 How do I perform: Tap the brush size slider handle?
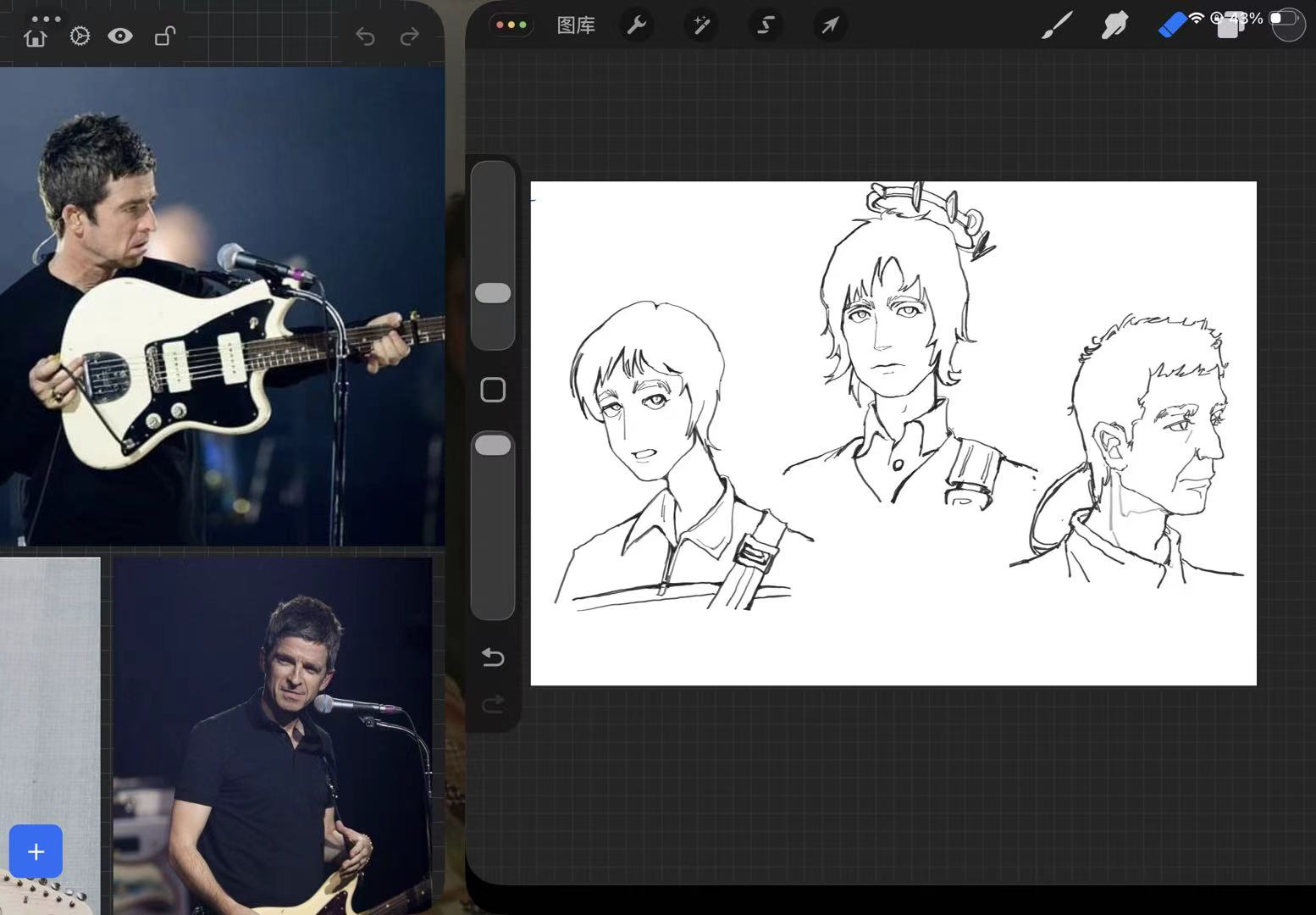tap(493, 293)
